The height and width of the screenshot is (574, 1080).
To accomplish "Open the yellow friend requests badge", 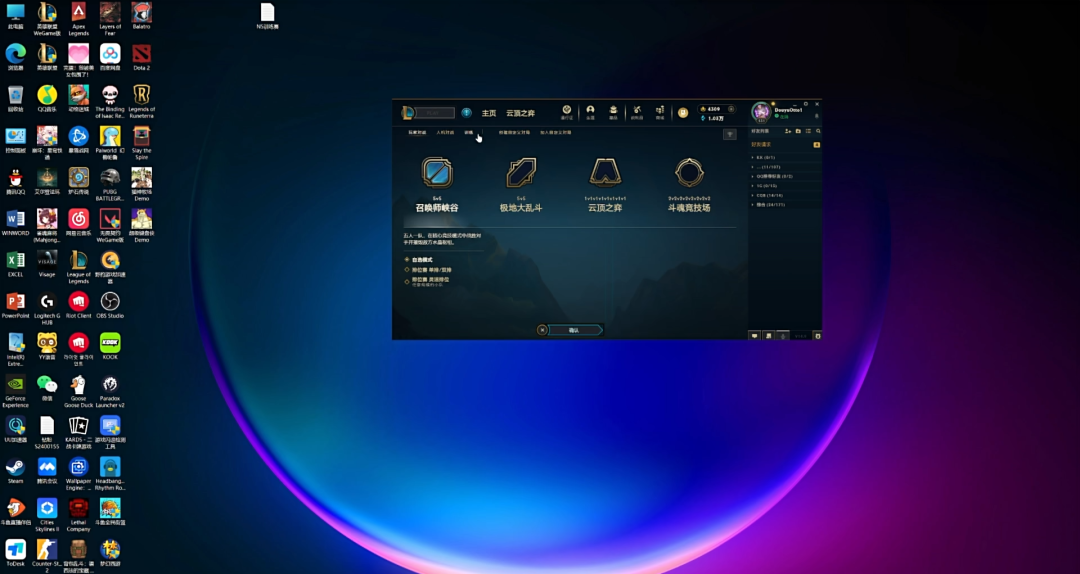I will tap(817, 145).
